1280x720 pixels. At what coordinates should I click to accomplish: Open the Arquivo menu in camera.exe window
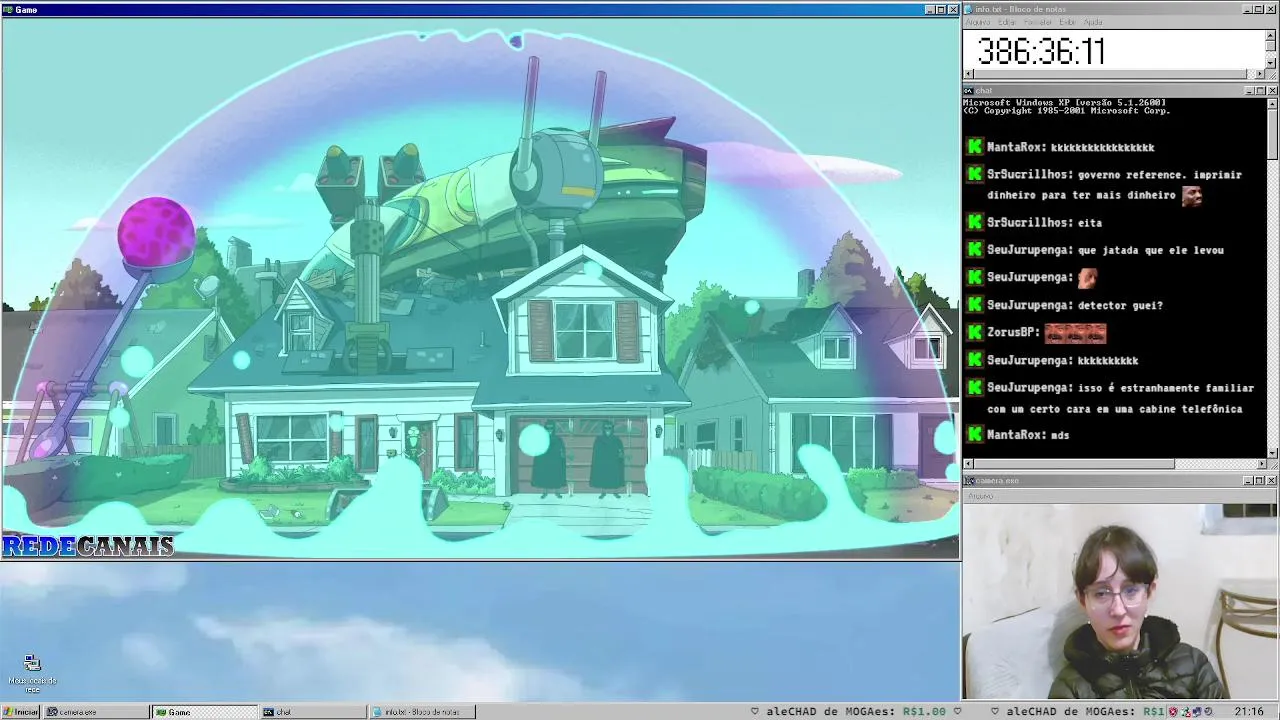[x=980, y=496]
